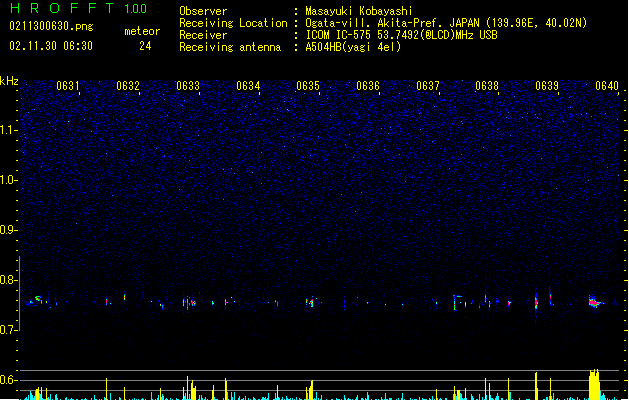Click the 0.8 kHz axis label
Viewport: 629px width, 400px height.
click(8, 280)
